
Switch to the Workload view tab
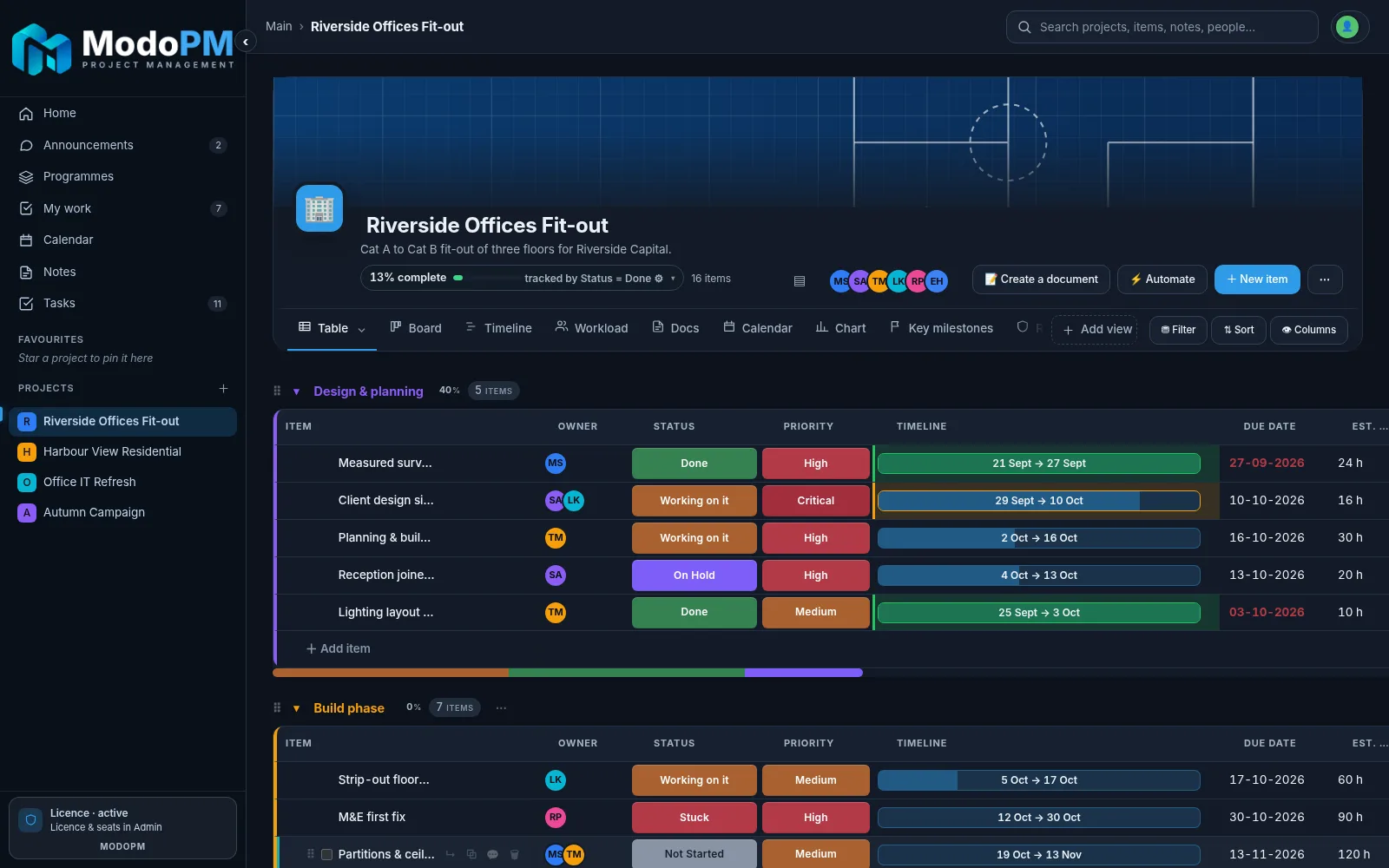[591, 328]
